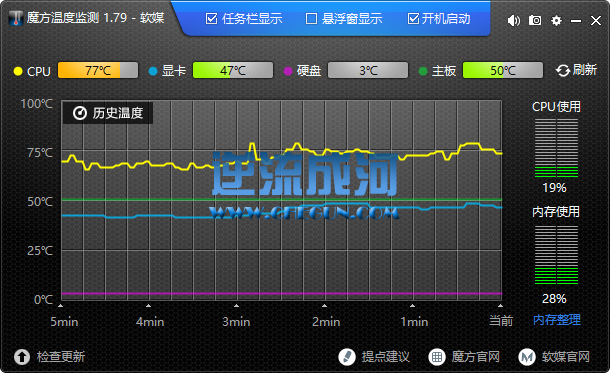Click the yellow CPU legend dot
This screenshot has height=373, width=610.
(x=18, y=71)
